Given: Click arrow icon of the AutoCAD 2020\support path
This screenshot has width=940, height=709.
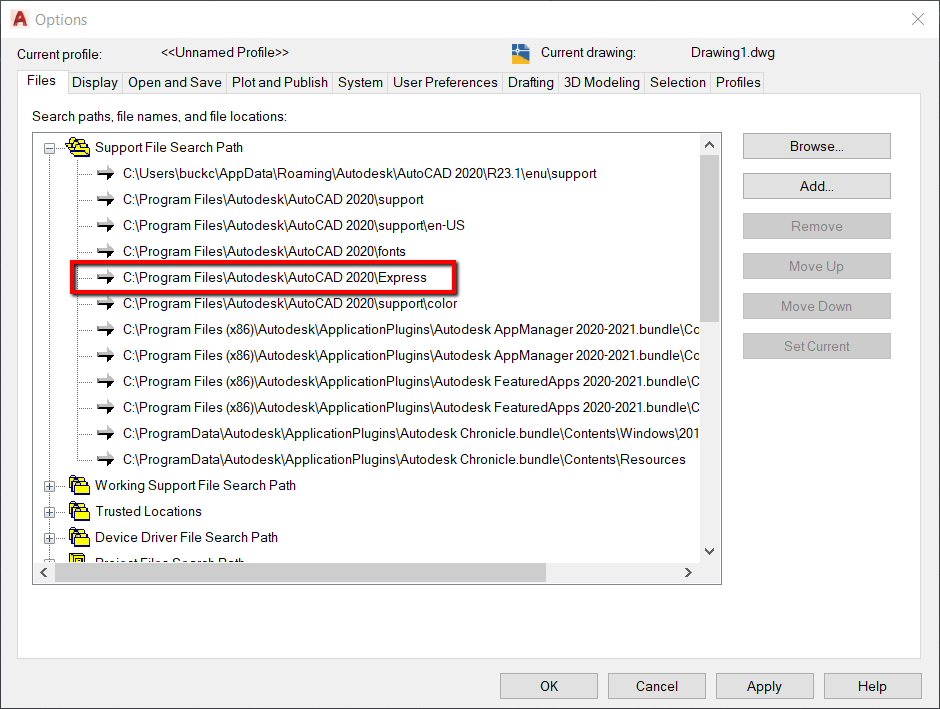Looking at the screenshot, I should pos(106,199).
